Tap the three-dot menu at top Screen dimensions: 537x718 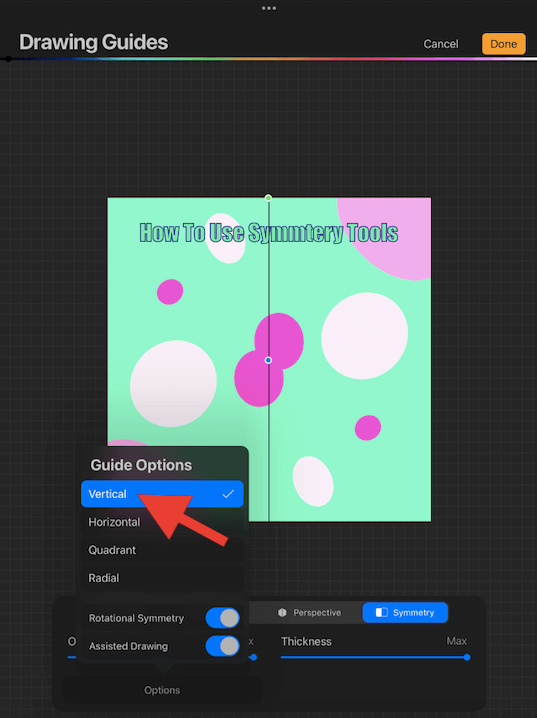[269, 8]
